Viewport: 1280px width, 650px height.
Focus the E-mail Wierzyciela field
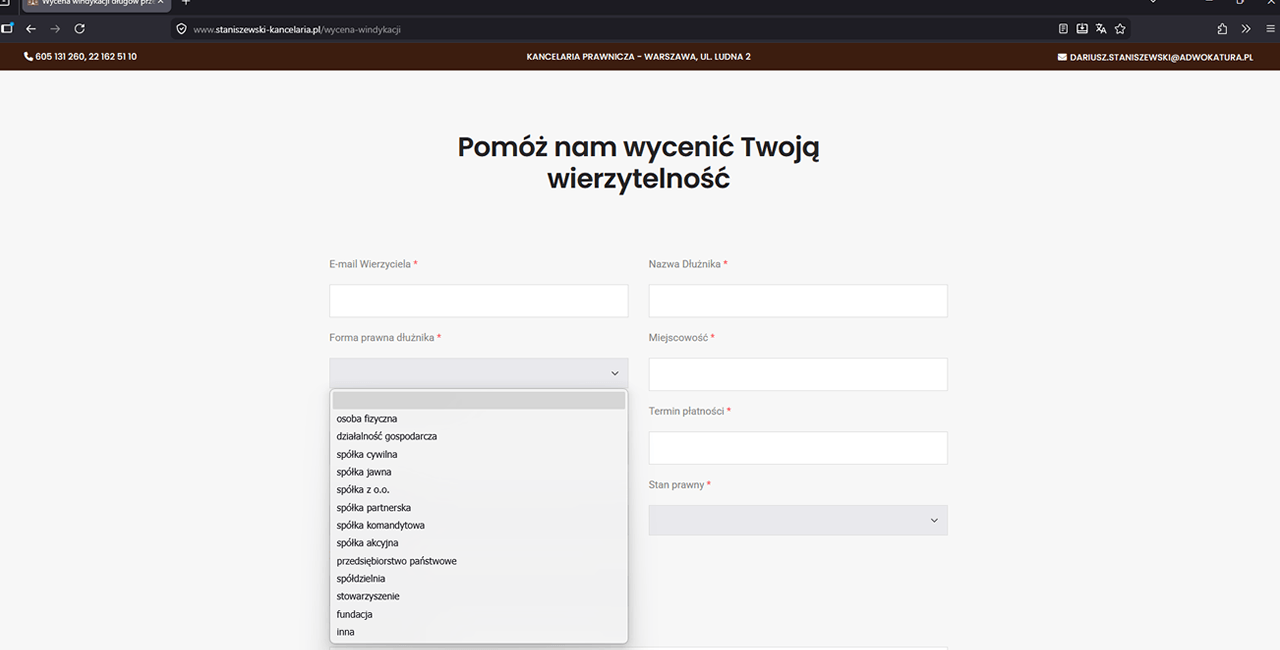click(479, 301)
